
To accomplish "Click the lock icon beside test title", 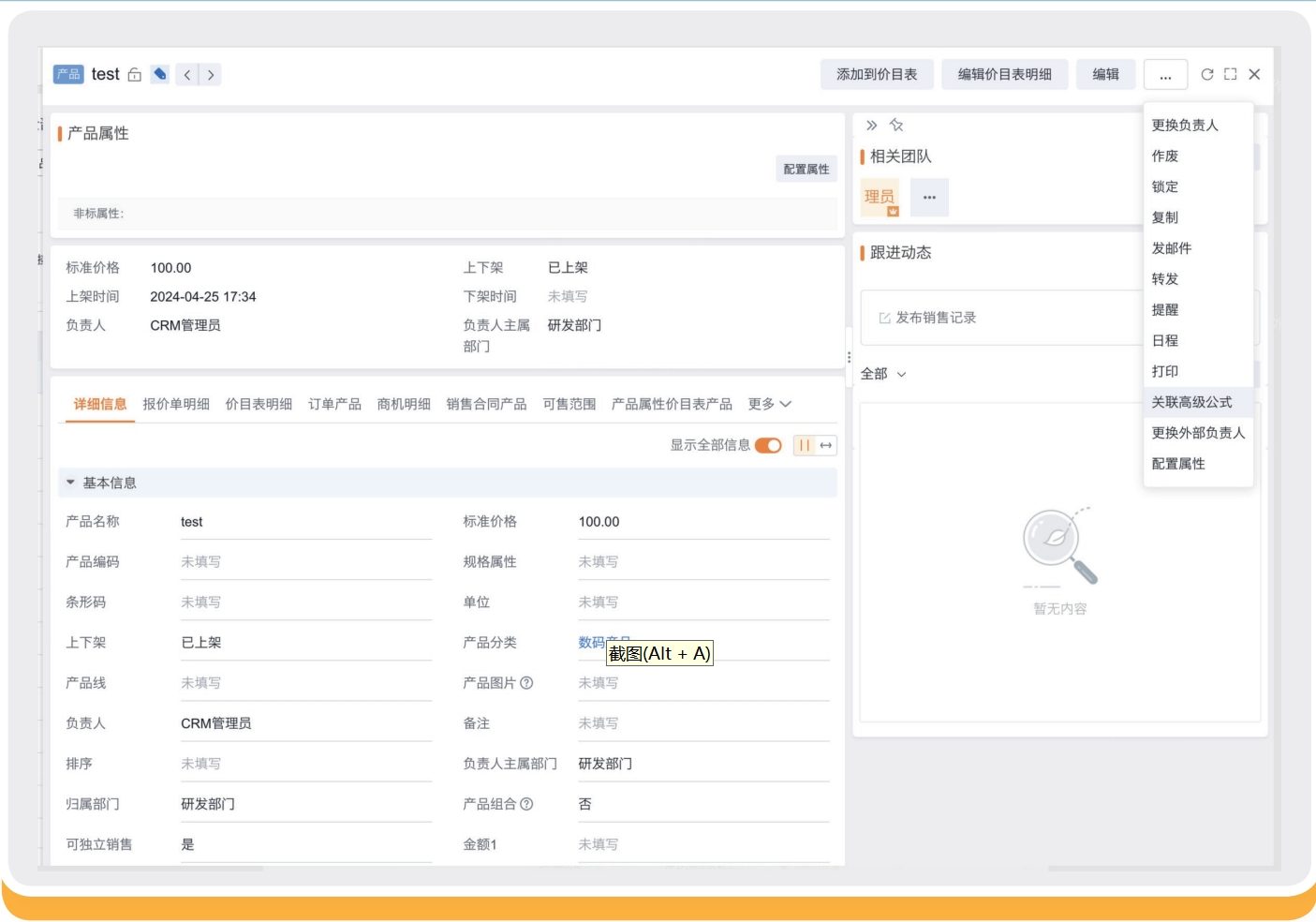I will pyautogui.click(x=135, y=75).
